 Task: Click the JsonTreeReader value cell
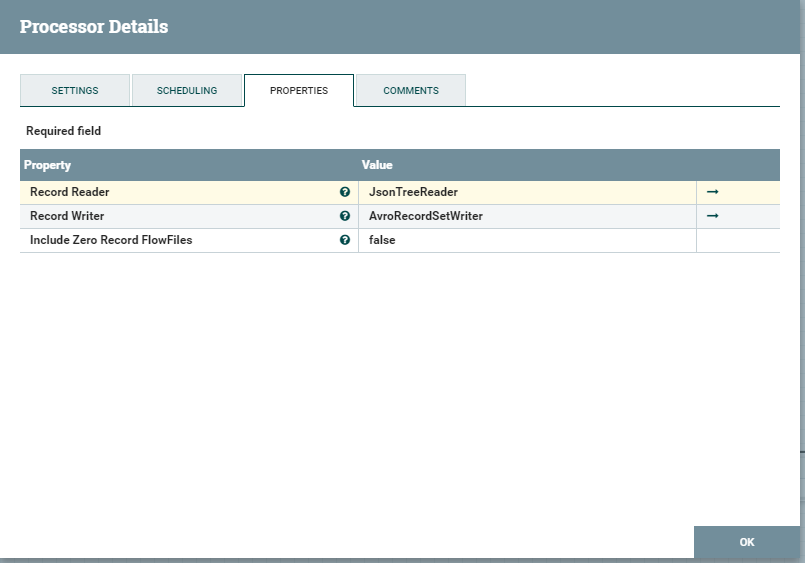pos(413,192)
